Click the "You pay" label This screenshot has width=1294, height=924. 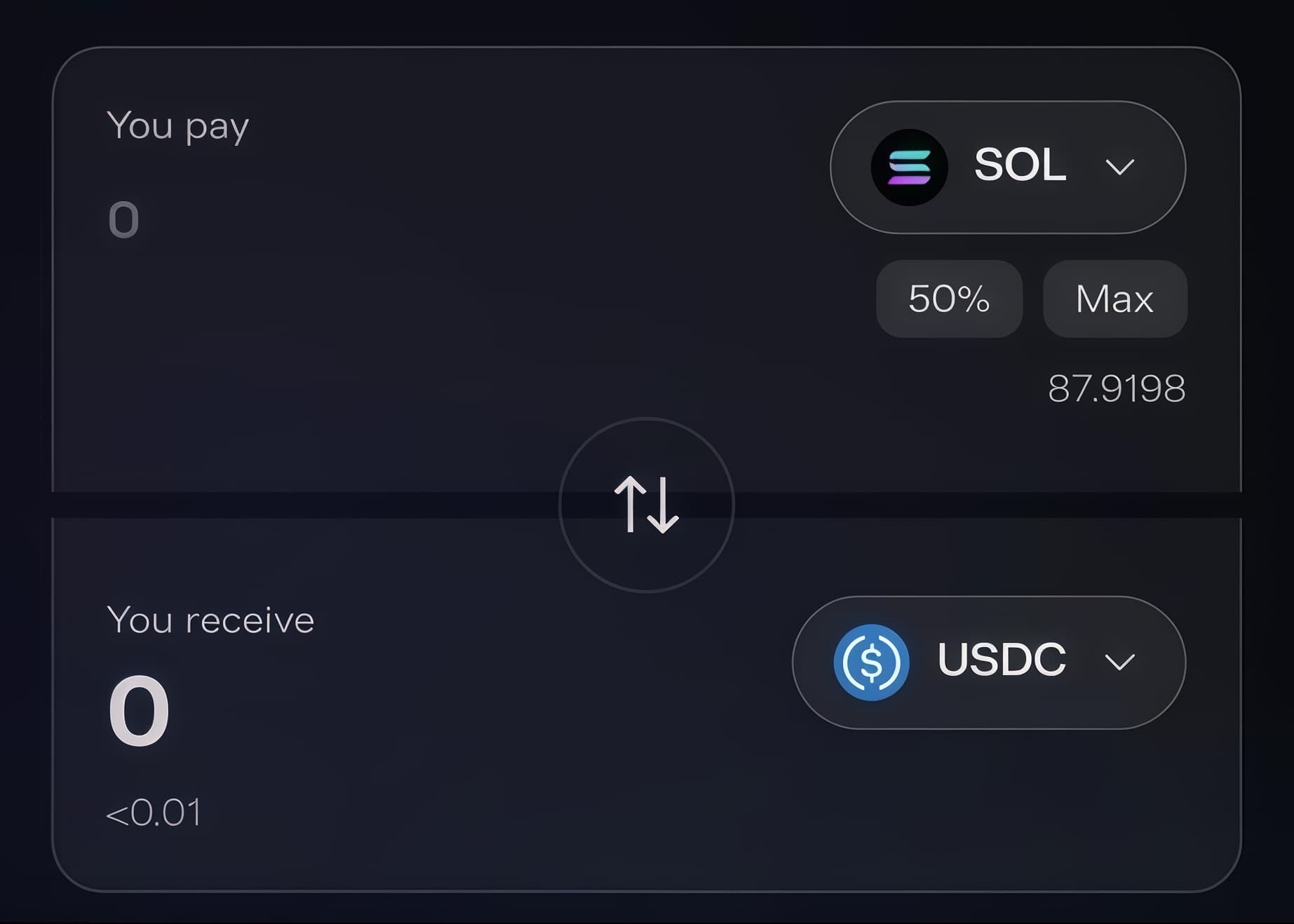click(177, 126)
